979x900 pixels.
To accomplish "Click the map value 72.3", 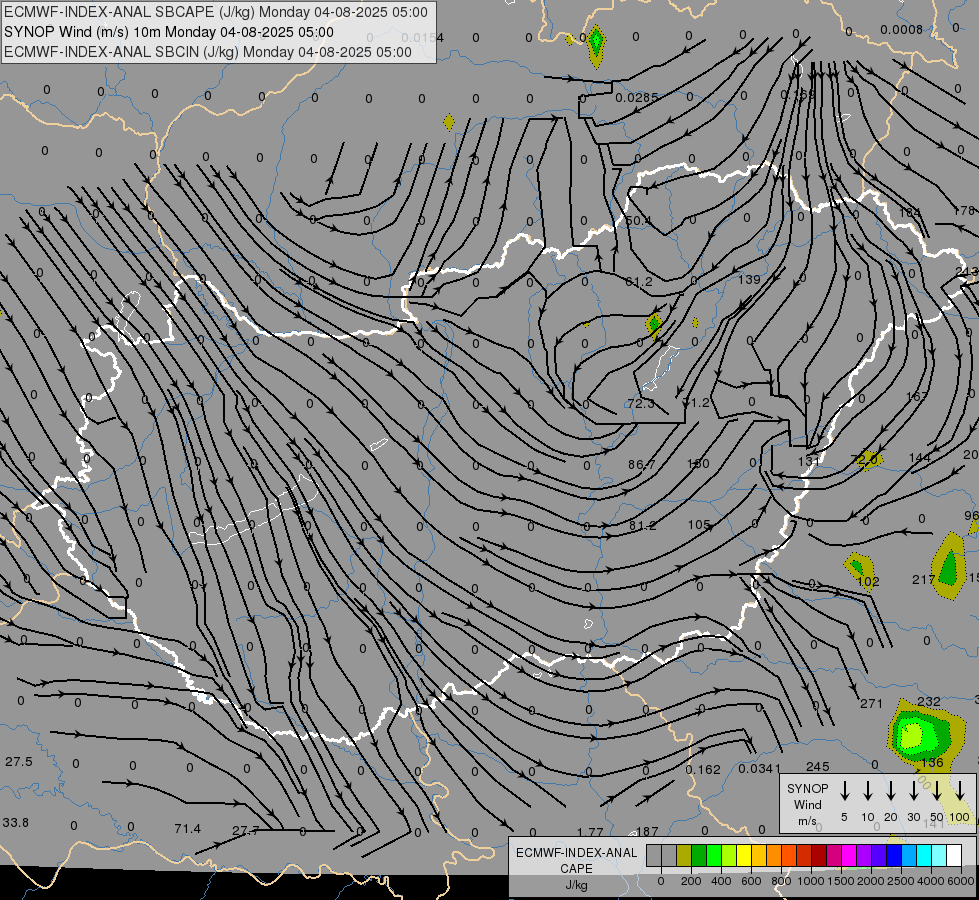I will pos(641,403).
